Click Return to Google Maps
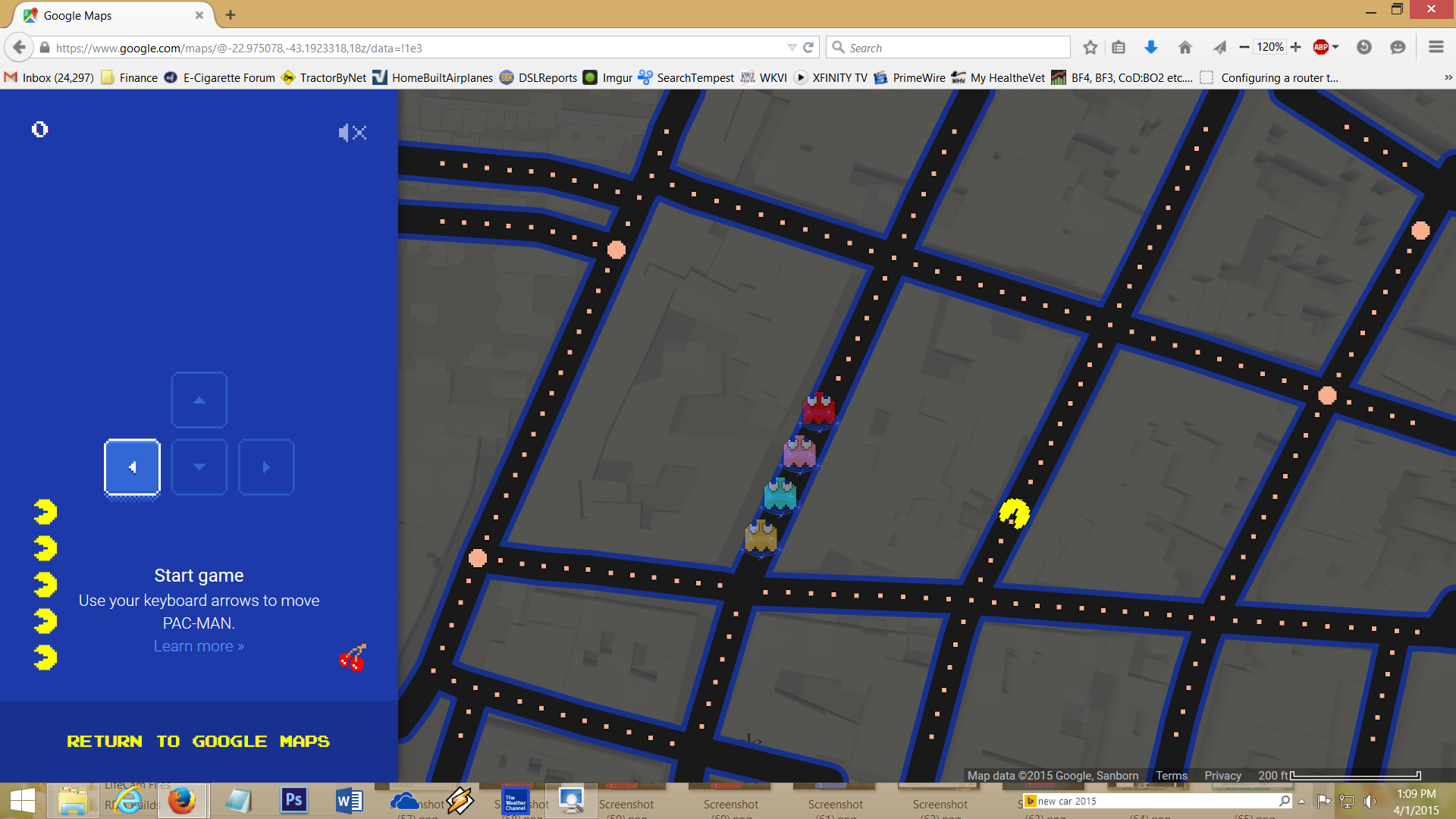 click(x=198, y=741)
